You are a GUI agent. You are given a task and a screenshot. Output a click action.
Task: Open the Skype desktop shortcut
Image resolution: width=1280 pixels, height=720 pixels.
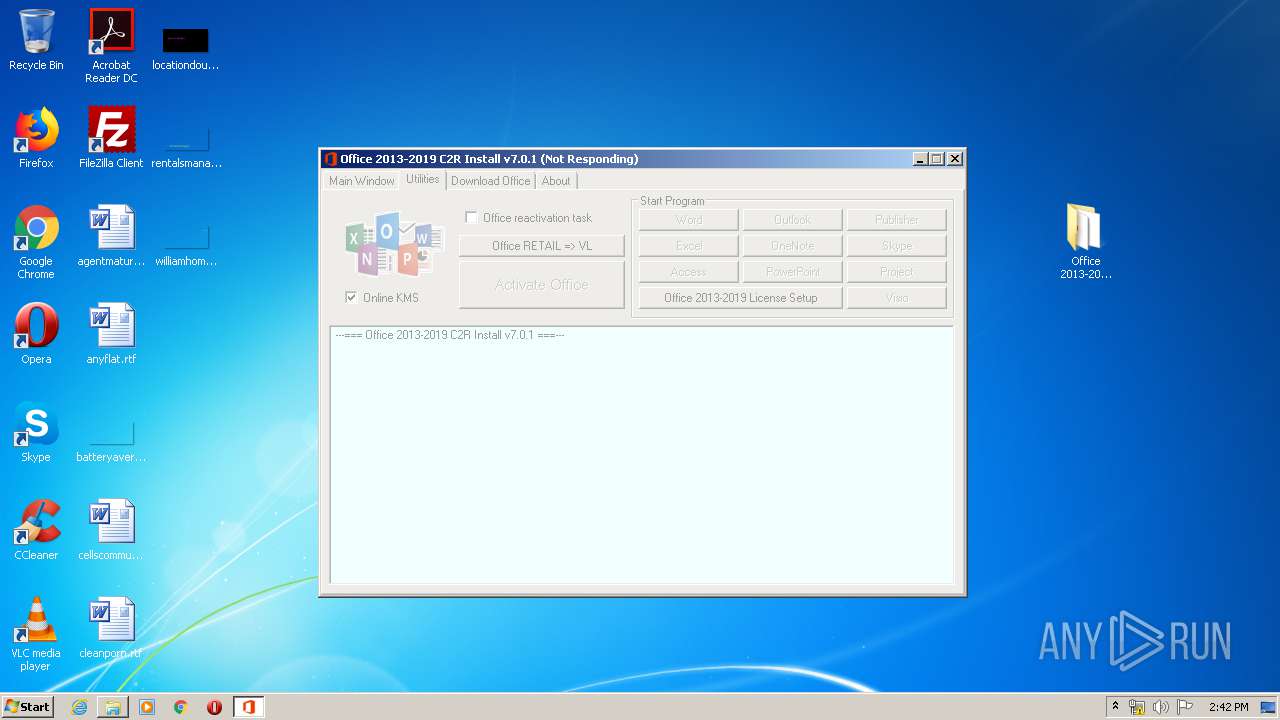click(36, 432)
